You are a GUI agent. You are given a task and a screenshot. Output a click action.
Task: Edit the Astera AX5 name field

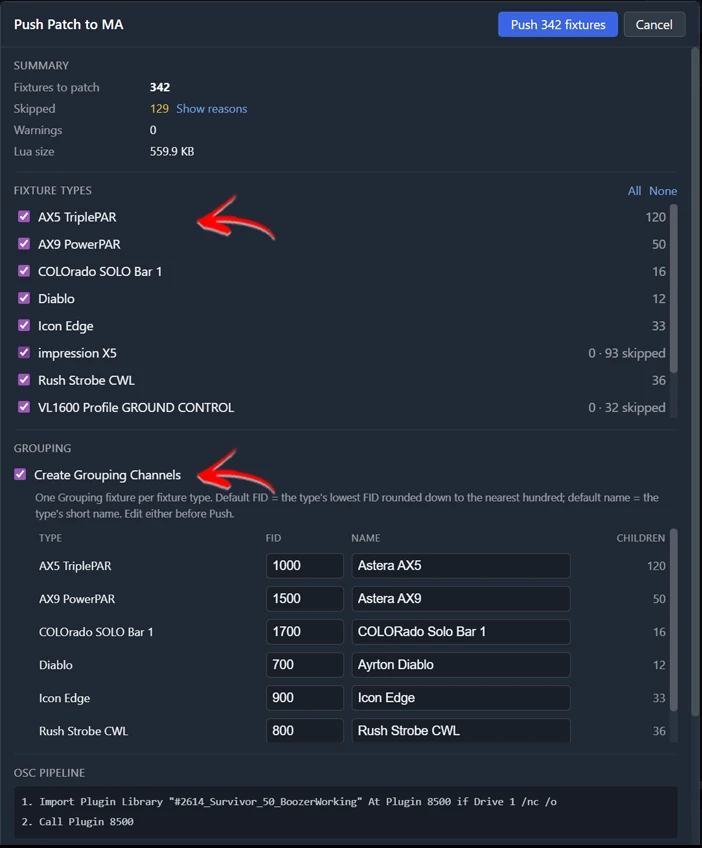pyautogui.click(x=461, y=566)
